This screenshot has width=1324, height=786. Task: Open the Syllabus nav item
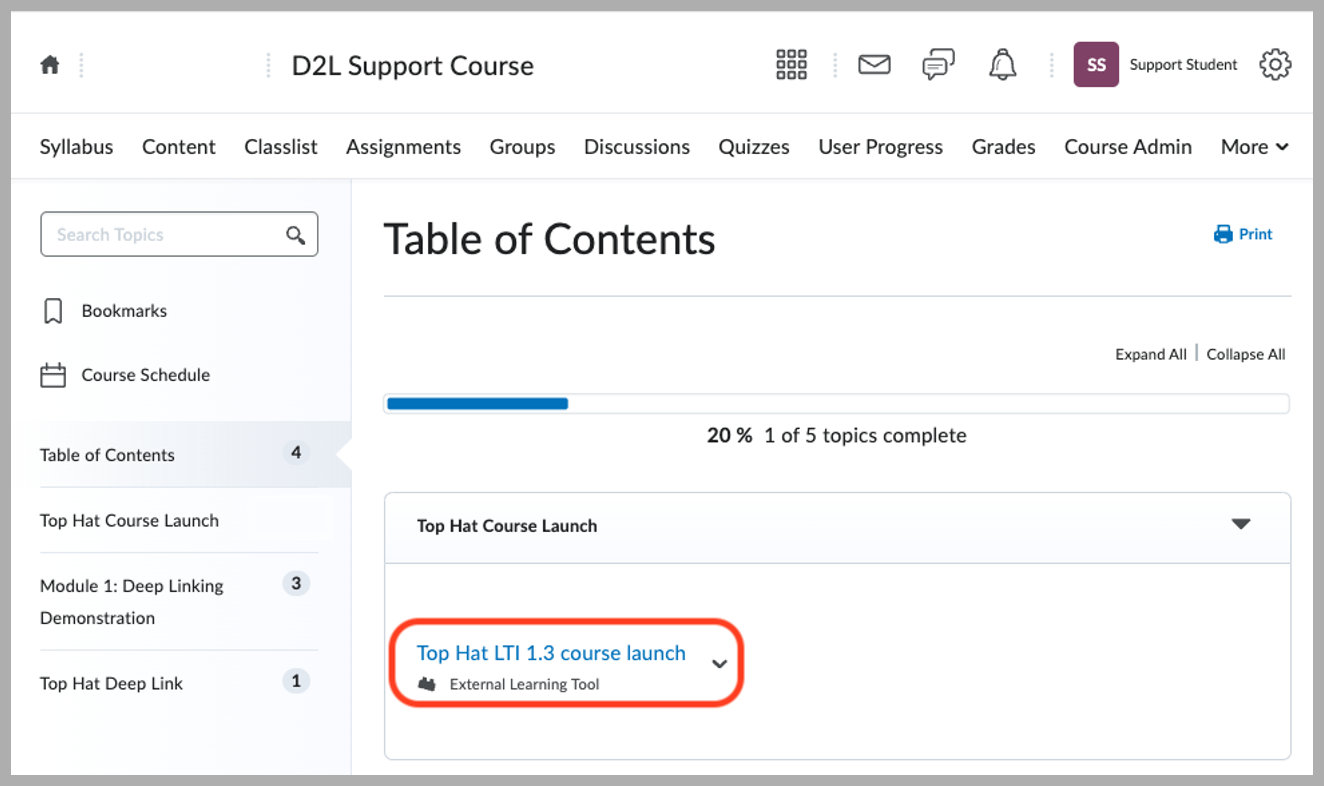coord(76,147)
